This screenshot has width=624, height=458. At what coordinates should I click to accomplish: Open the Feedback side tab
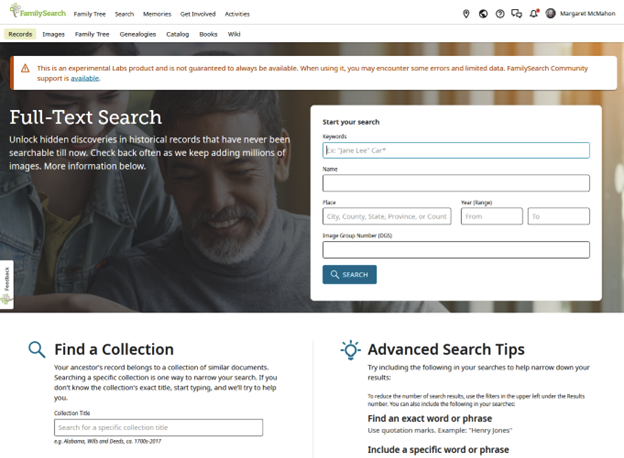(x=6, y=285)
